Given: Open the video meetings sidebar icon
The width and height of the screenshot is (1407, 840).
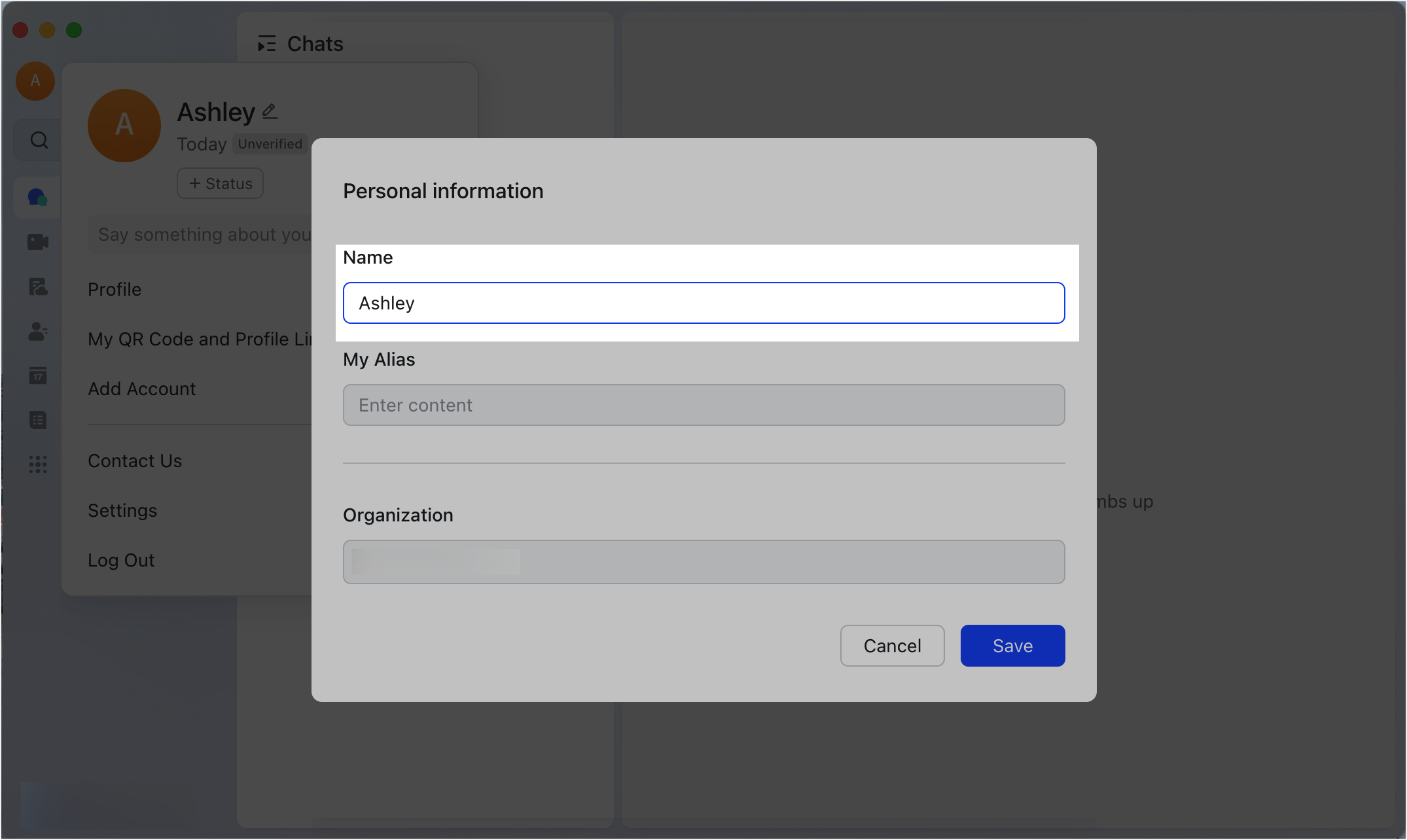Looking at the screenshot, I should click(x=37, y=242).
